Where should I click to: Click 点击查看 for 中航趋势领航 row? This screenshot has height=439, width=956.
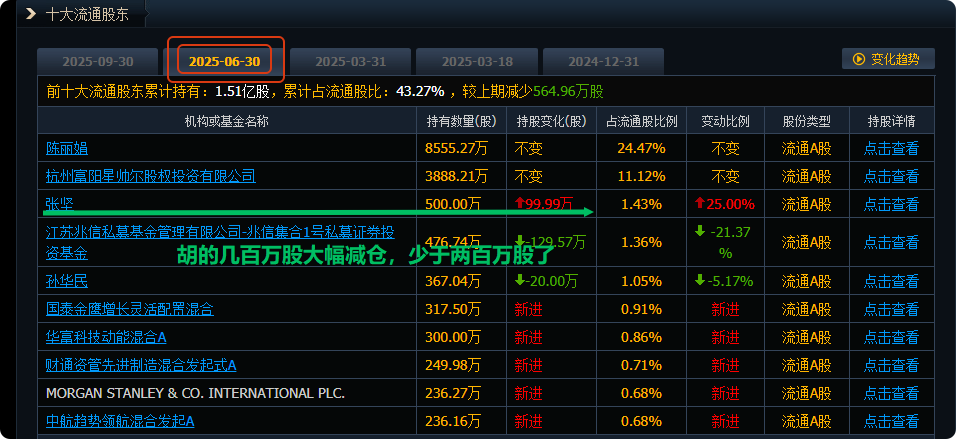(x=891, y=421)
